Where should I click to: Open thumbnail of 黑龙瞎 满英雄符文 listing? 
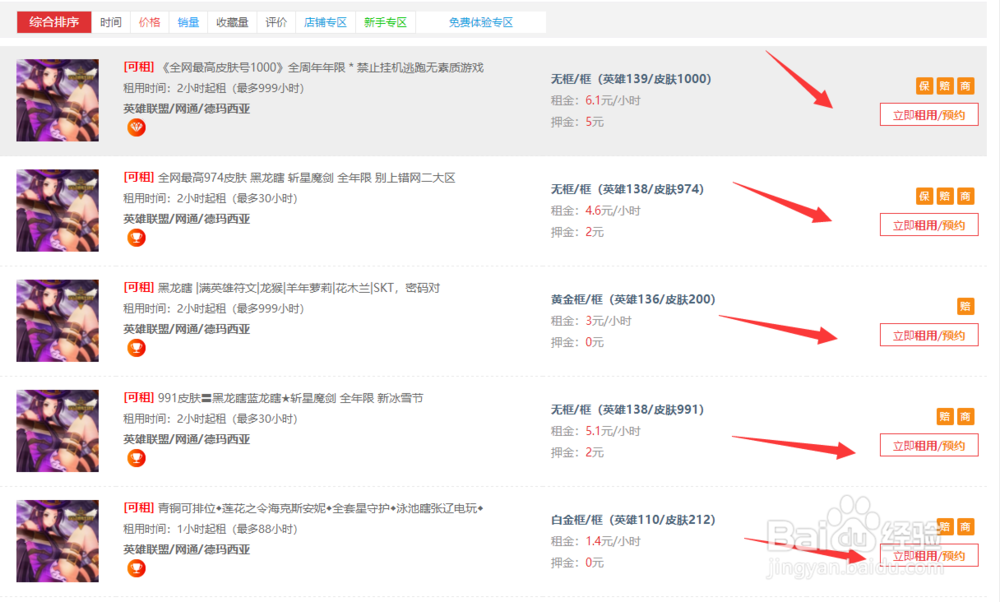57,321
